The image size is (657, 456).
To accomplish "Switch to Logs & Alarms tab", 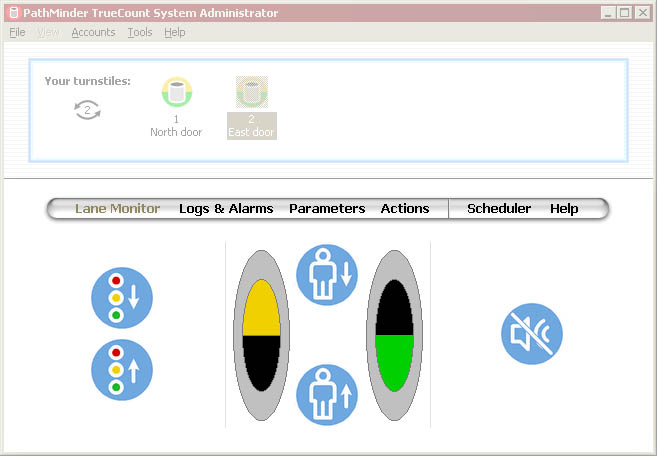I will 226,209.
